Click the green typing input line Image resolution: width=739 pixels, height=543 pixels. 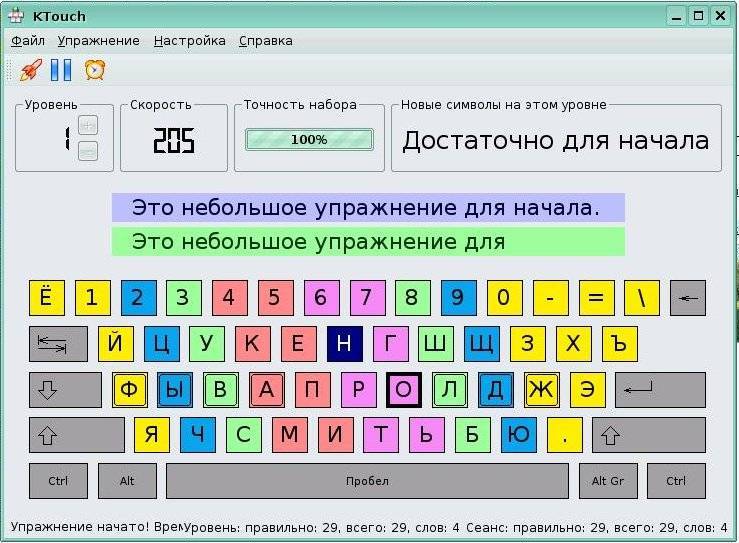(x=368, y=242)
